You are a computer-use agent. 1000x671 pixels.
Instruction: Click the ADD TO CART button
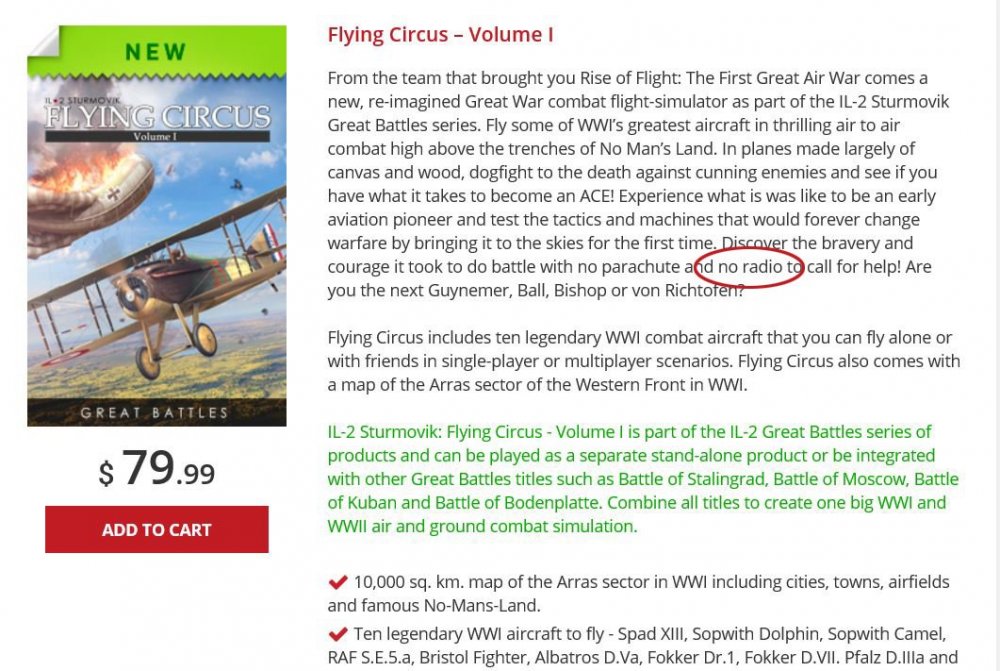(x=156, y=529)
